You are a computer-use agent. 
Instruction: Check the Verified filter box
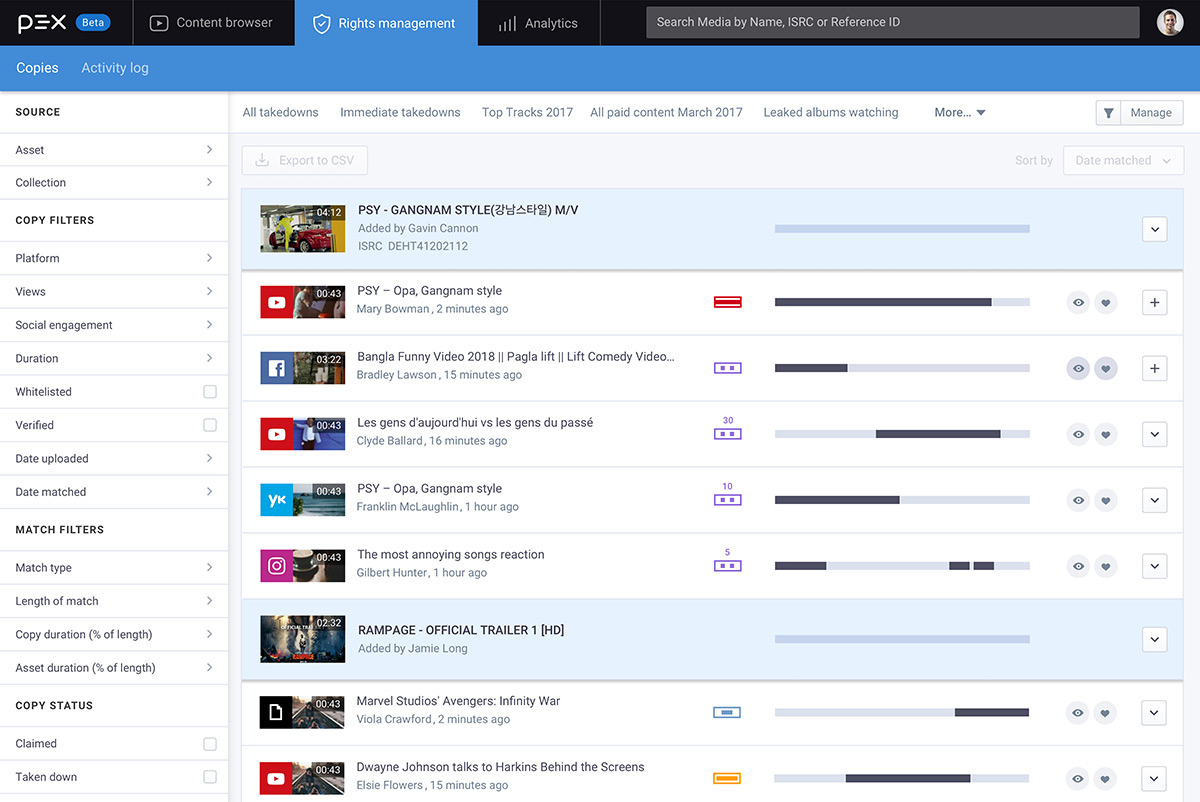pyautogui.click(x=210, y=425)
